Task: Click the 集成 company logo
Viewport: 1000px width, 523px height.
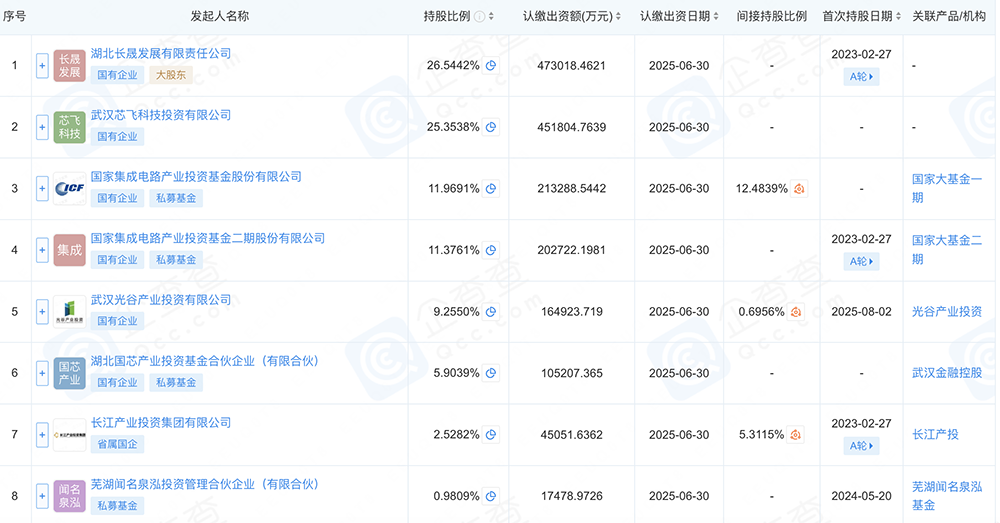Action: [x=70, y=251]
